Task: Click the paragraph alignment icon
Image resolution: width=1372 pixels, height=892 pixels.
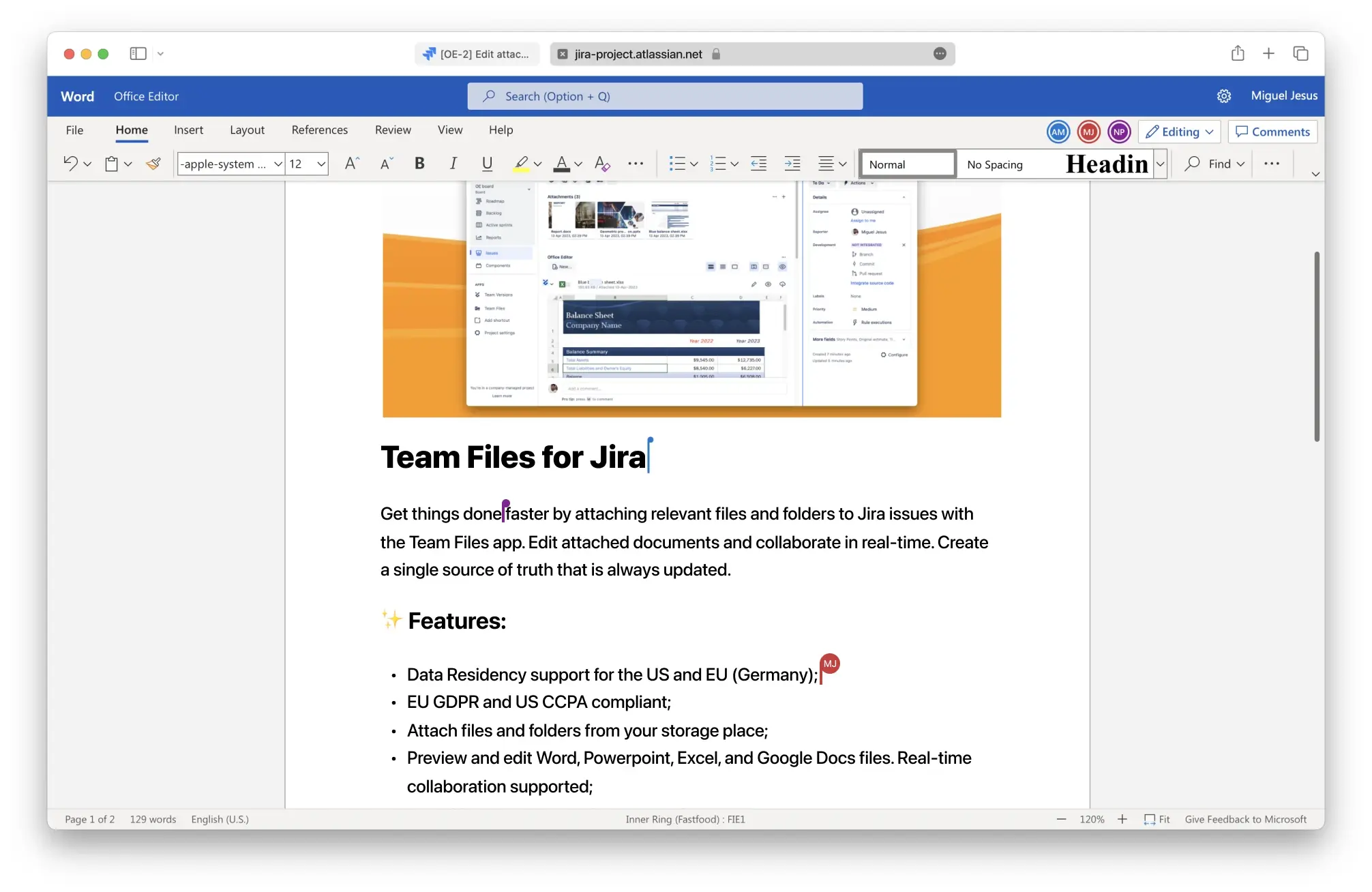Action: pyautogui.click(x=826, y=164)
